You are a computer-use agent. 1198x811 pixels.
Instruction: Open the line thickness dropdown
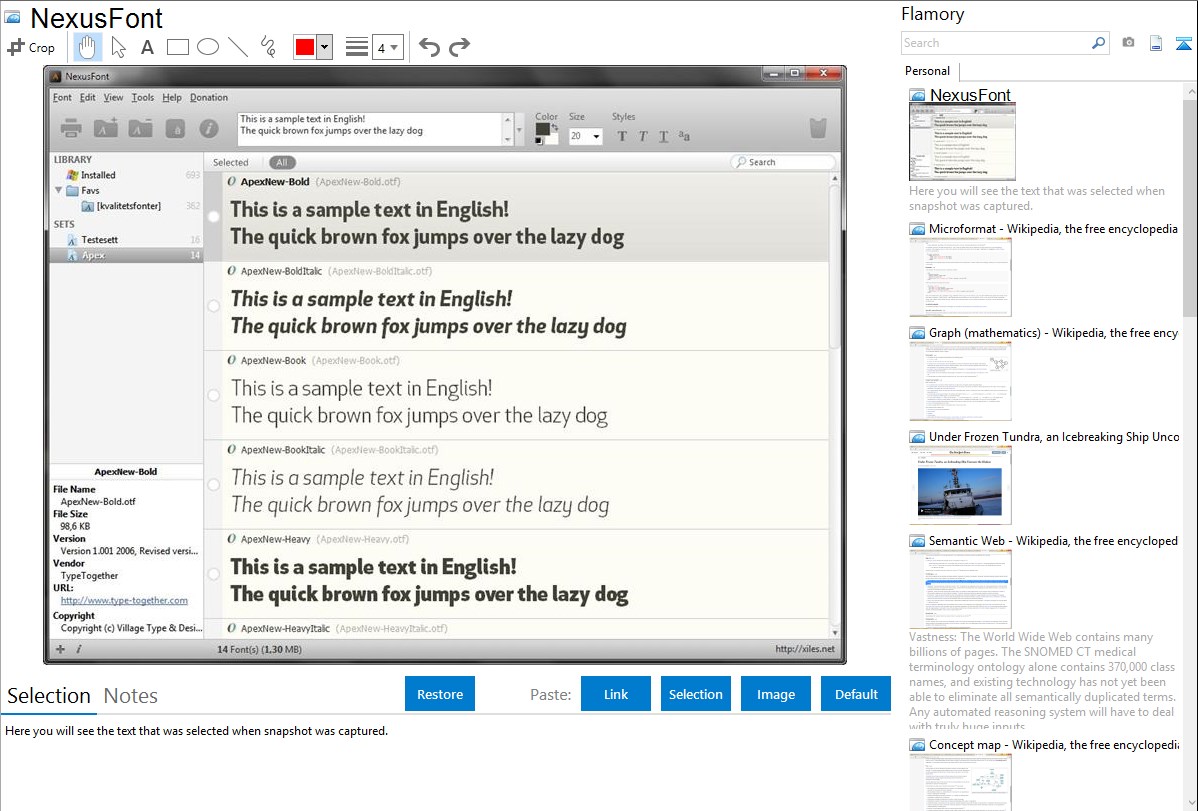click(x=387, y=47)
